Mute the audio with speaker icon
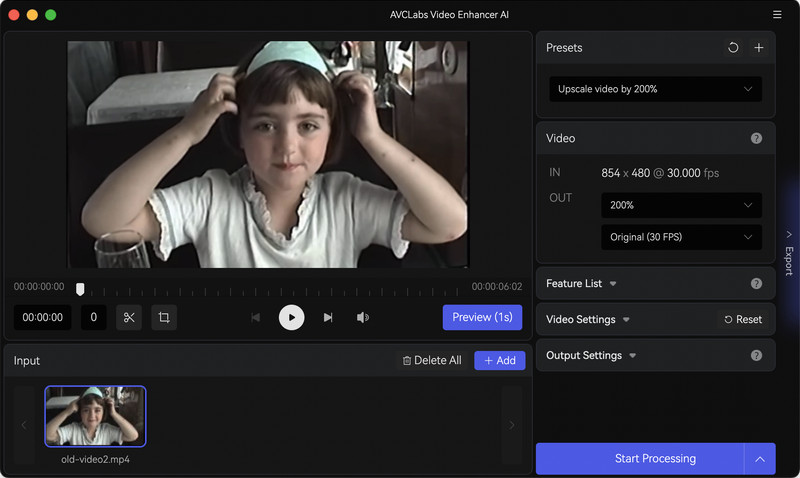This screenshot has width=800, height=478. pyautogui.click(x=363, y=318)
